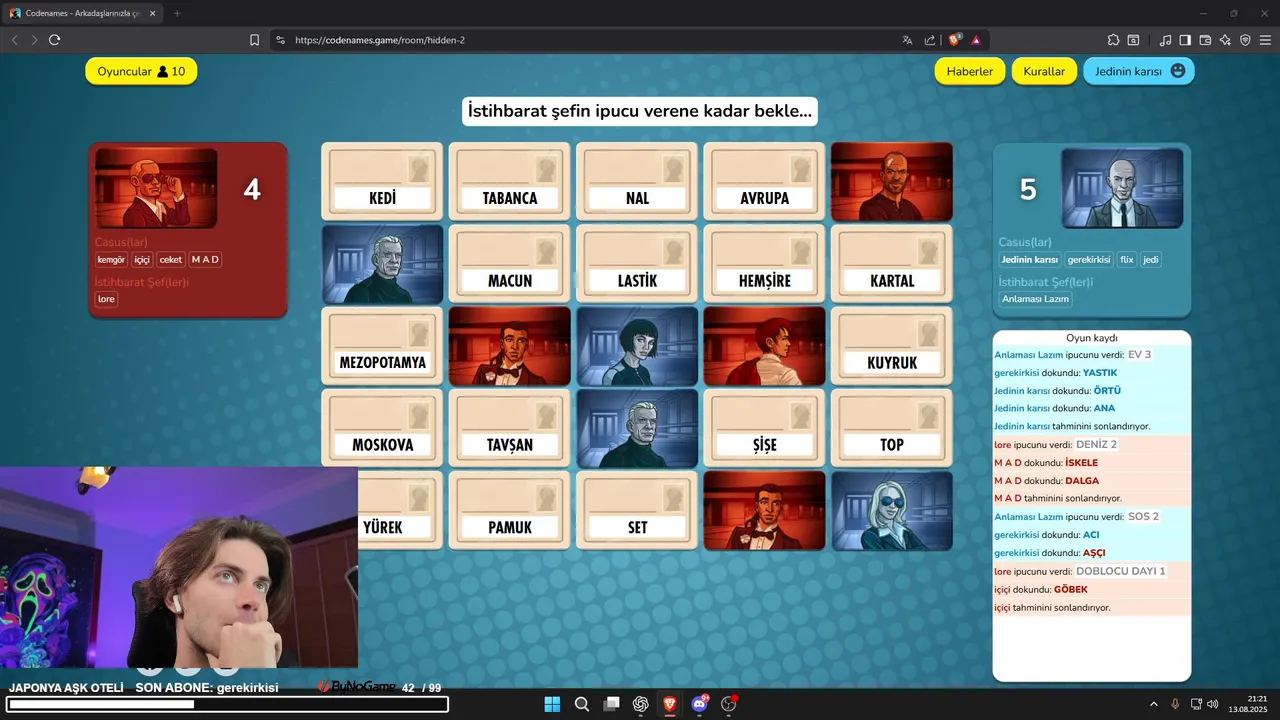The width and height of the screenshot is (1280, 720).
Task: Open ChatGPT icon on taskbar
Action: coord(641,704)
